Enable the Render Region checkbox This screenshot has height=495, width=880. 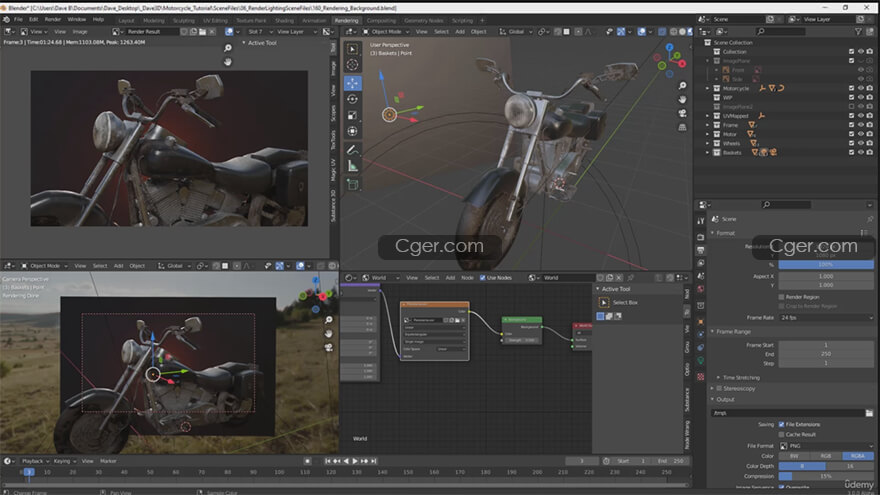pyautogui.click(x=781, y=297)
